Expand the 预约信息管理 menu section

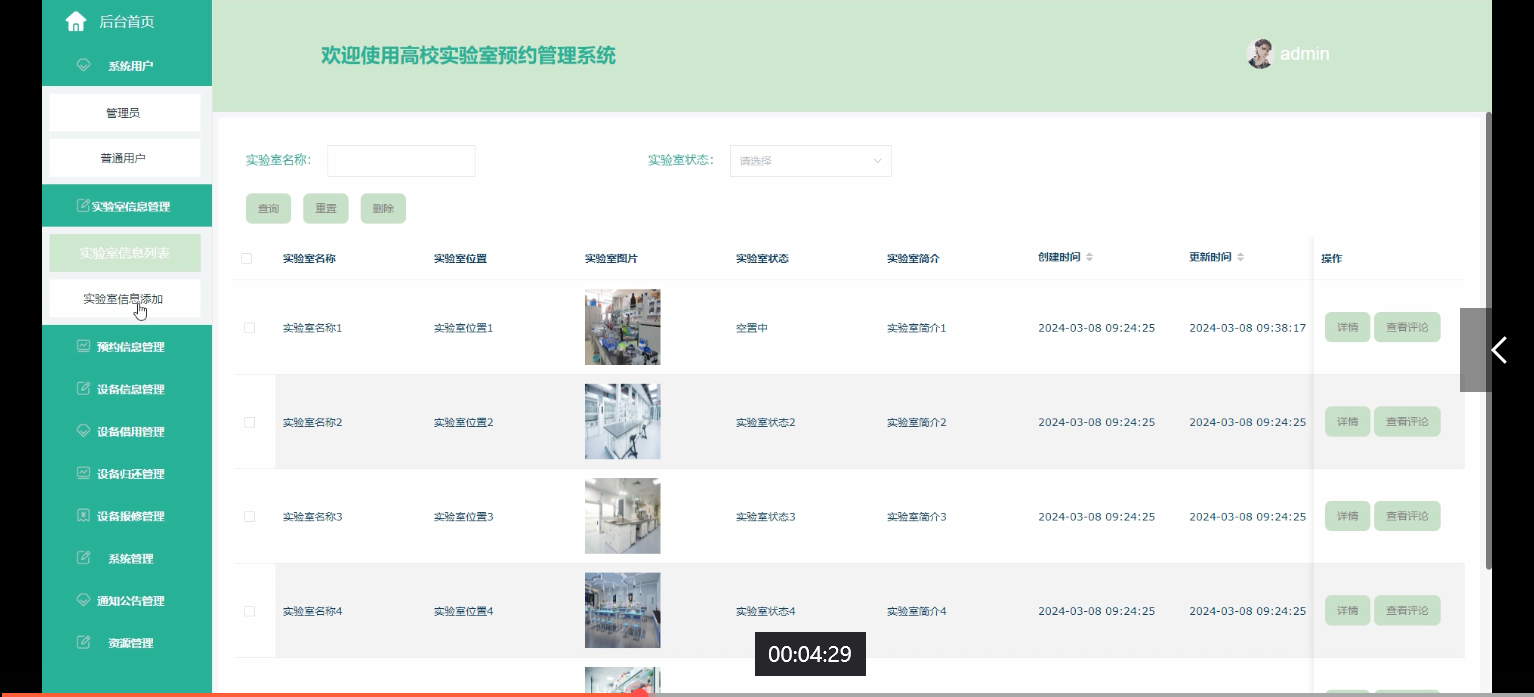tap(127, 347)
